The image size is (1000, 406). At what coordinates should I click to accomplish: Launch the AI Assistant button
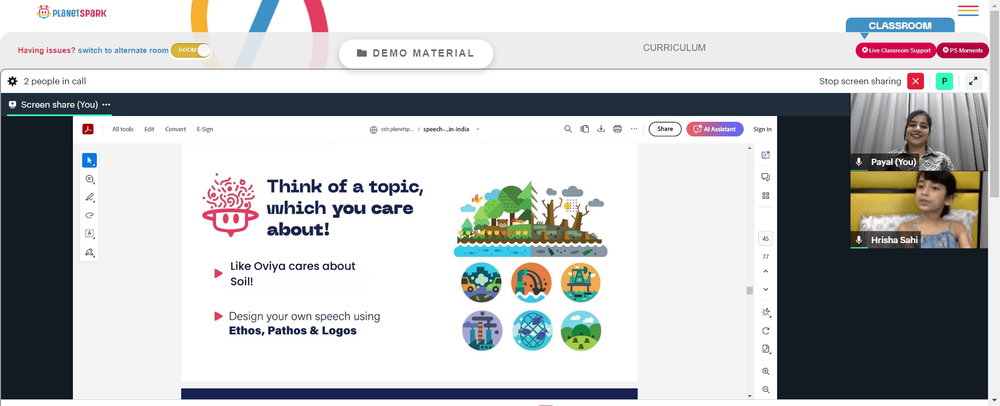pos(715,129)
